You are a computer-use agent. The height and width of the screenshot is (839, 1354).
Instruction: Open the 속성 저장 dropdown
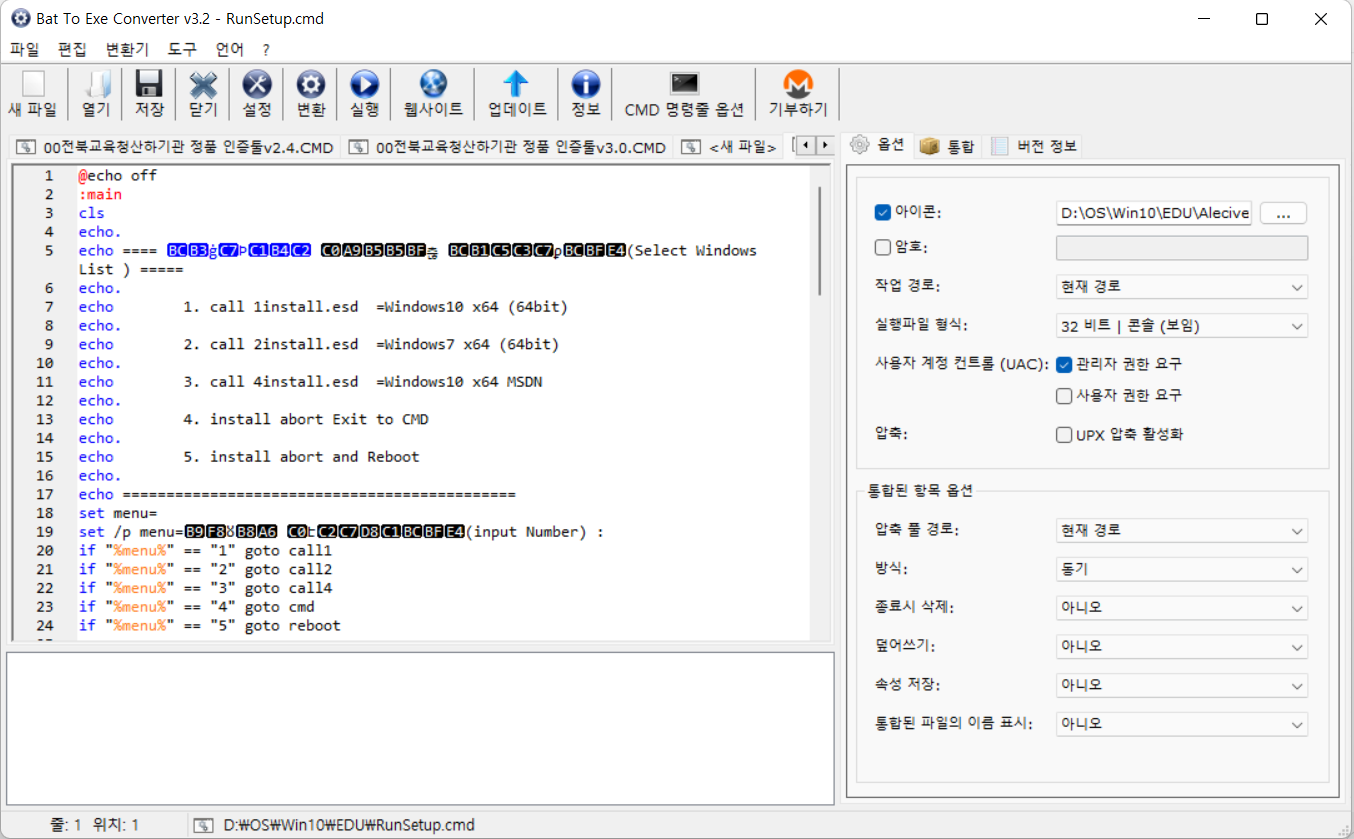[1182, 685]
